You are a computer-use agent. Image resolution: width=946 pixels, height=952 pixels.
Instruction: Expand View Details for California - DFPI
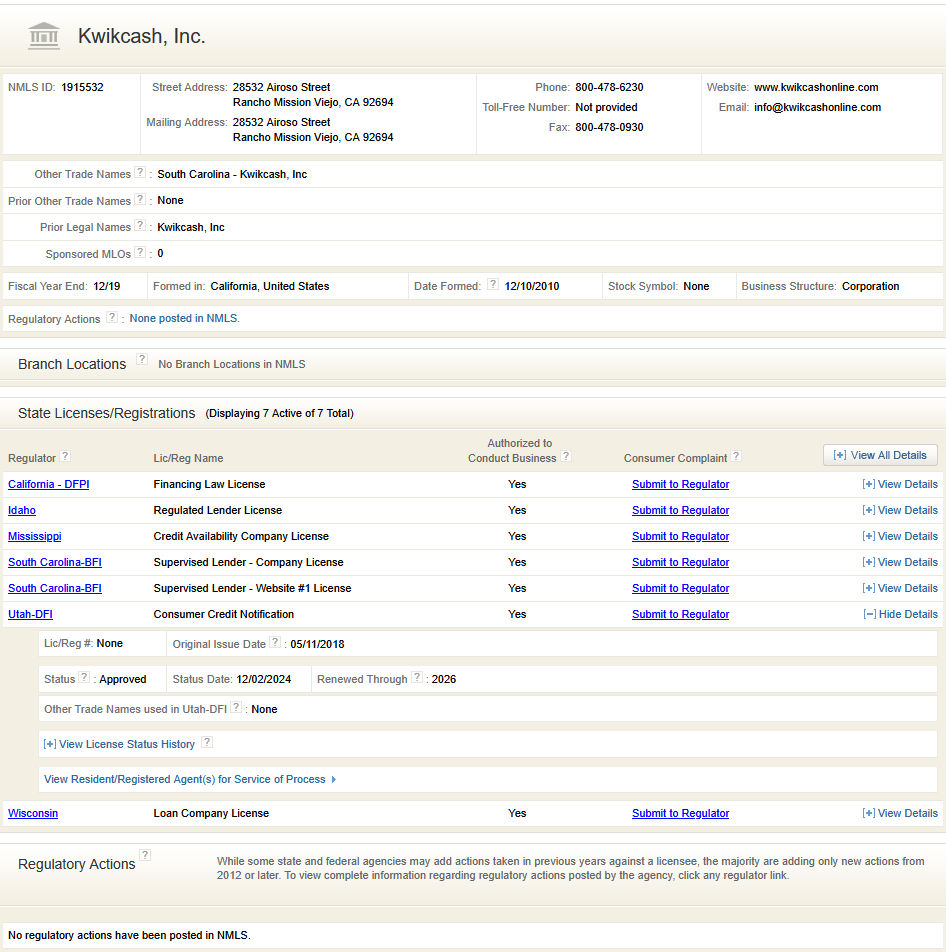click(899, 484)
